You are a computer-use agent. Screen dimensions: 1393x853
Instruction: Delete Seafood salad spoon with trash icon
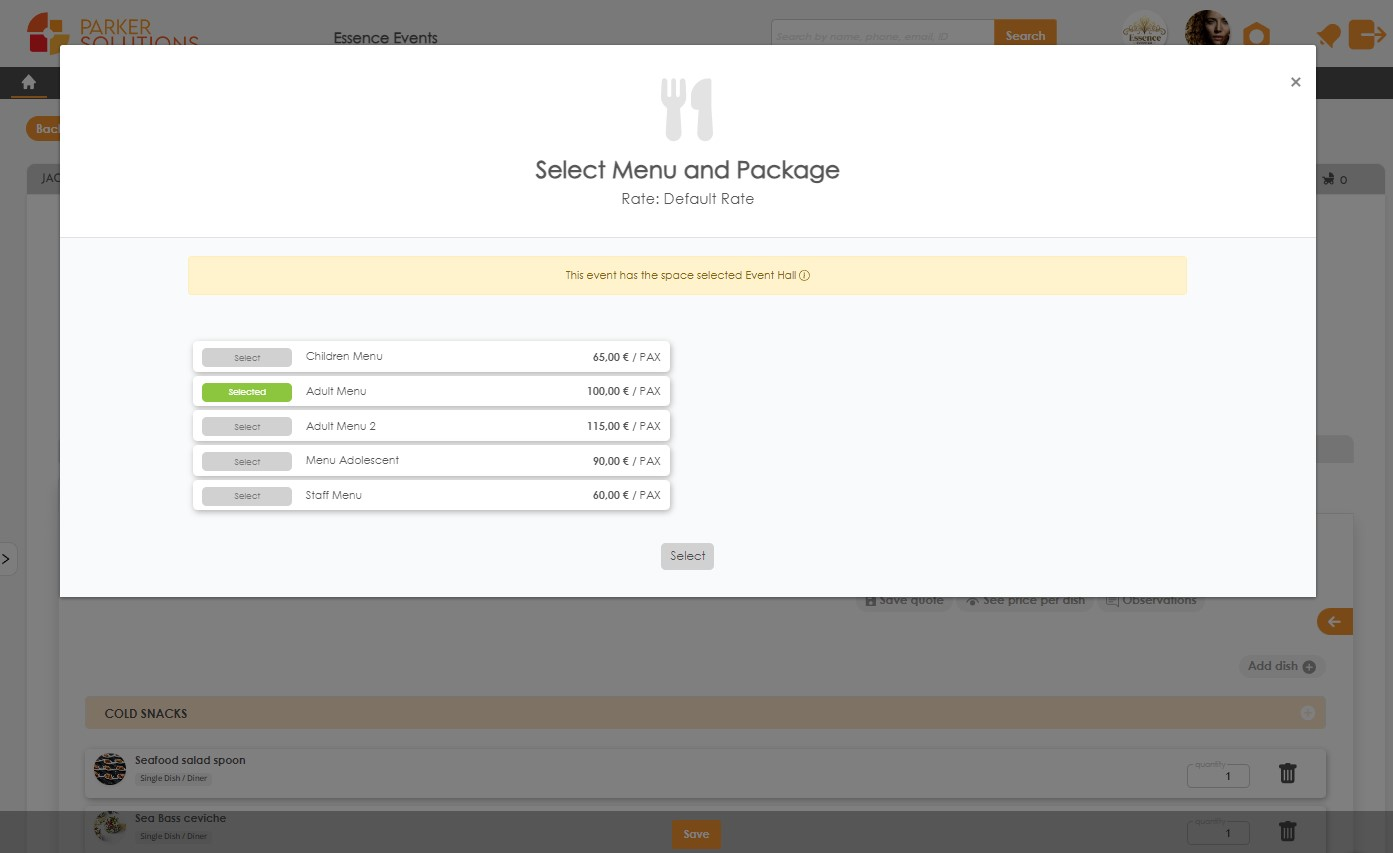pos(1287,772)
